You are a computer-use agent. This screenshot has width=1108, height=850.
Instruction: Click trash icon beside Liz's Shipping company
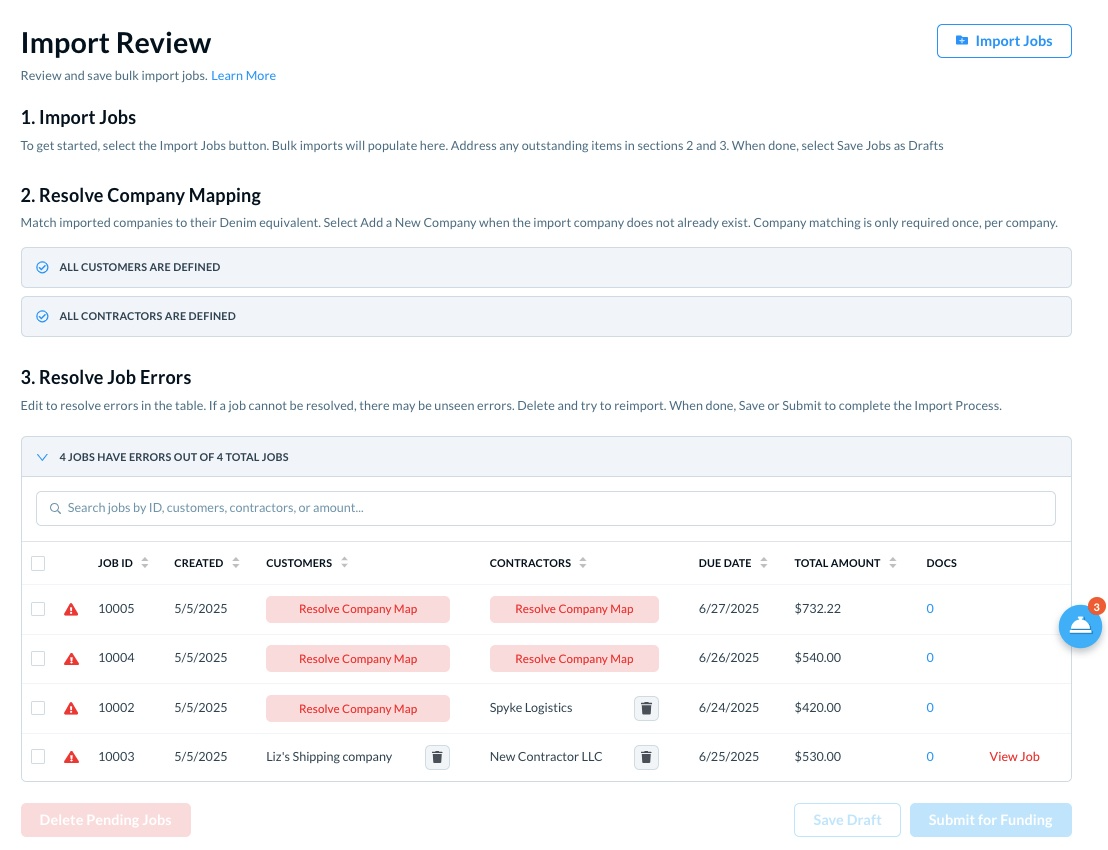pyautogui.click(x=437, y=757)
